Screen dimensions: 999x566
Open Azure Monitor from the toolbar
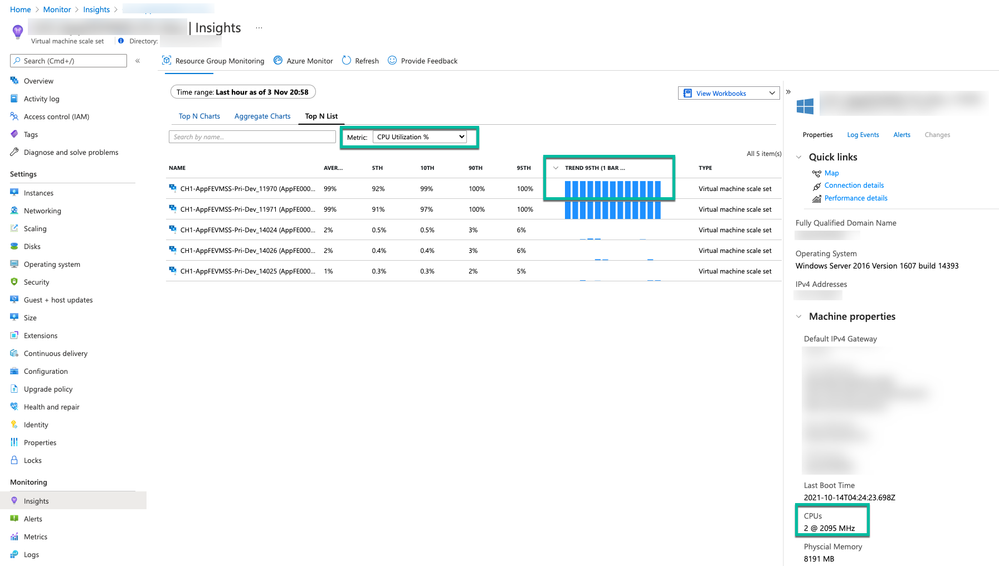point(303,61)
